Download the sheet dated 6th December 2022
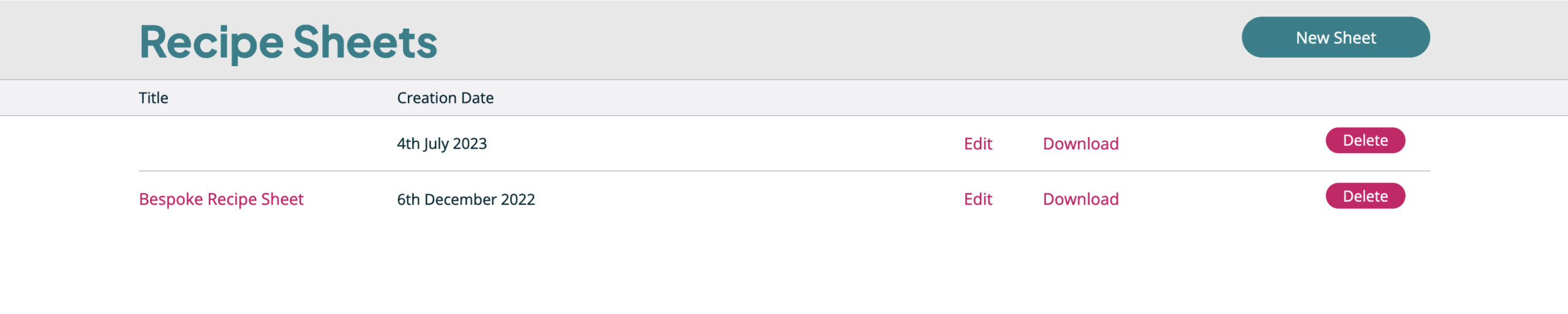 [x=1080, y=199]
